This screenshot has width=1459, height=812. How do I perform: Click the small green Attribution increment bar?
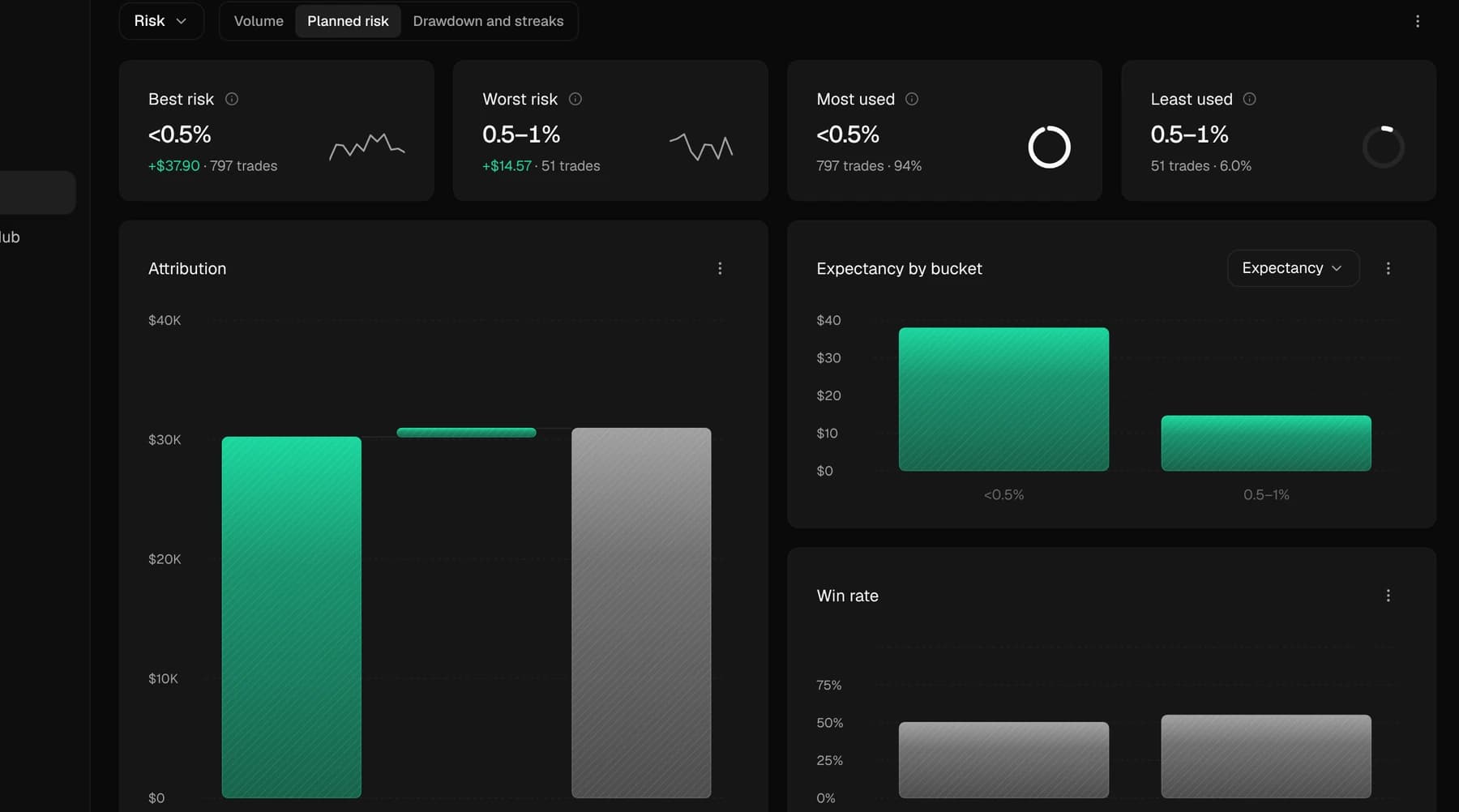[466, 433]
